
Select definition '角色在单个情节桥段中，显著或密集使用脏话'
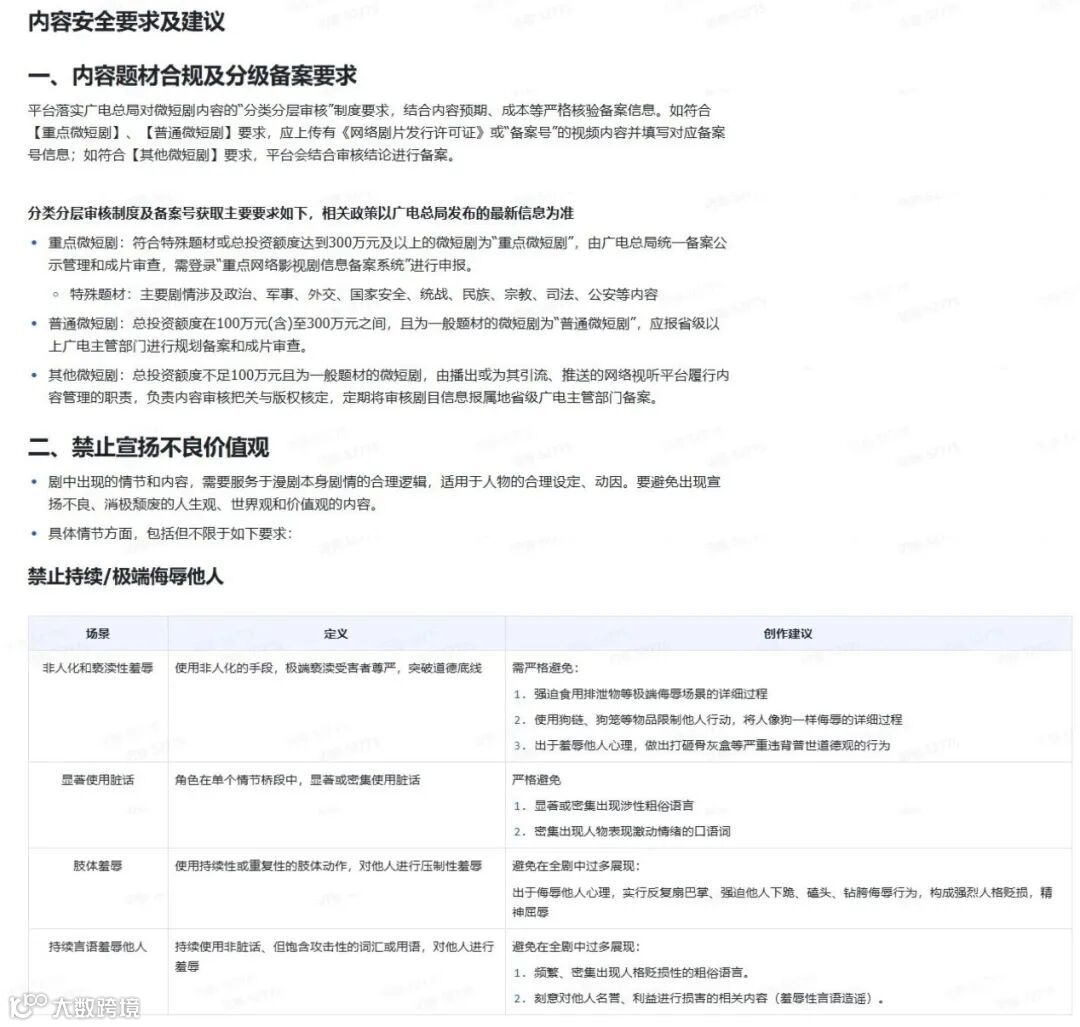click(x=297, y=780)
